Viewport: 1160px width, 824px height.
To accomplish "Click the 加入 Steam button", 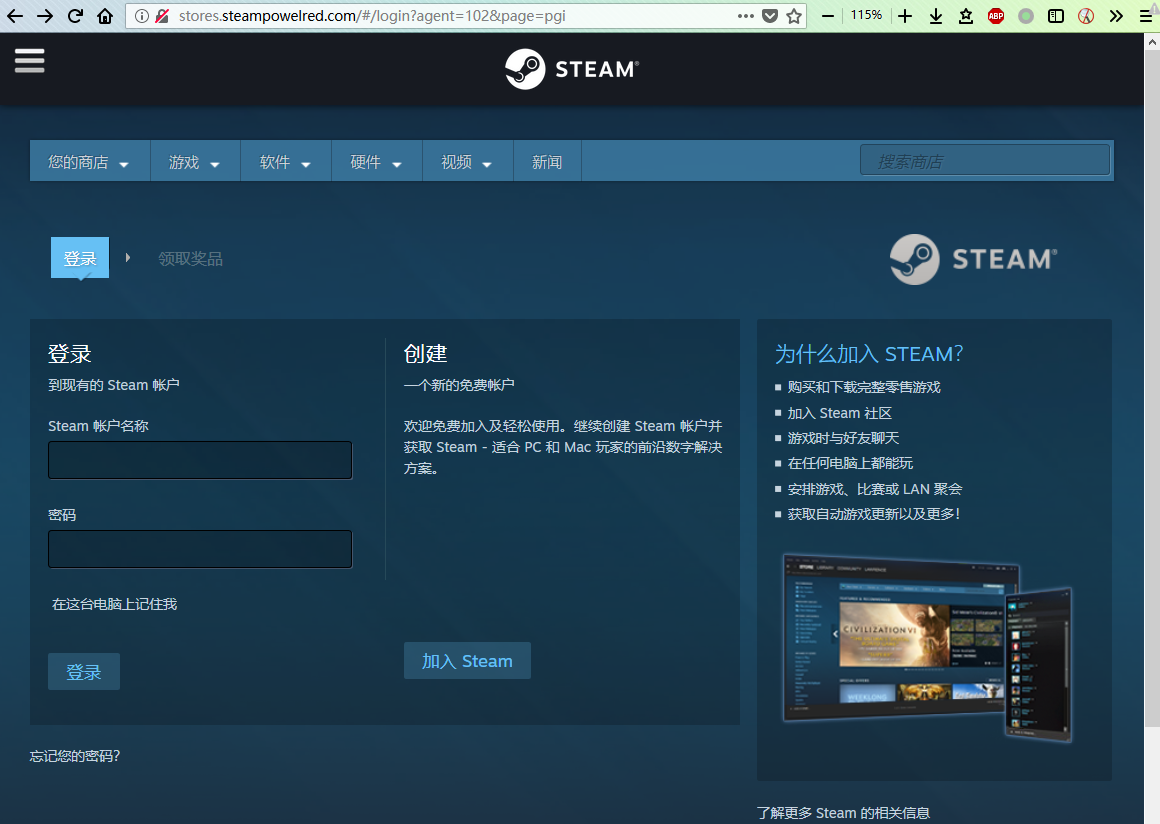I will 467,661.
